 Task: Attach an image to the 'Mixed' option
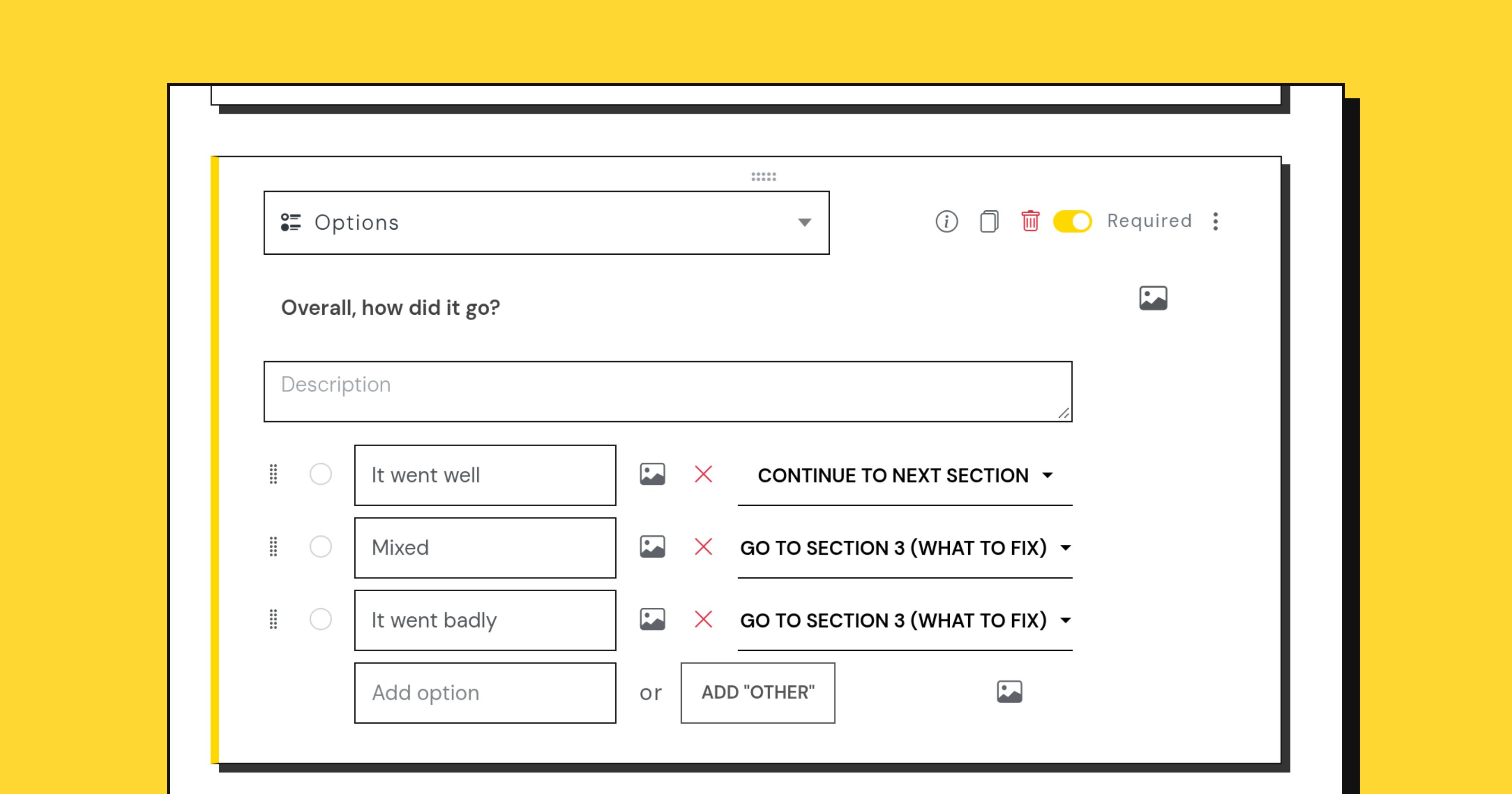pos(652,547)
